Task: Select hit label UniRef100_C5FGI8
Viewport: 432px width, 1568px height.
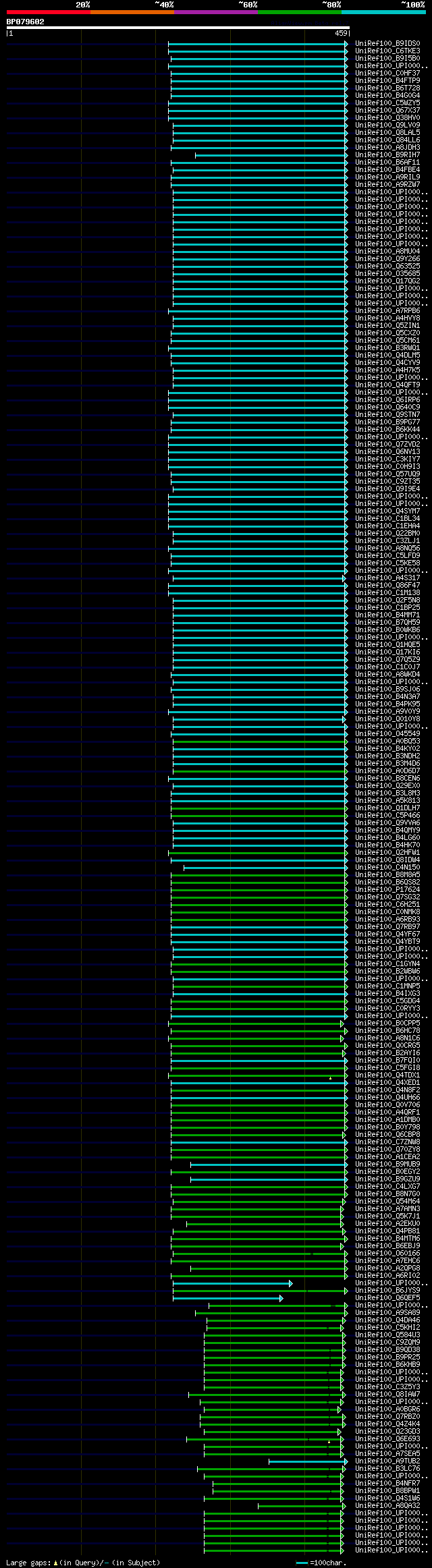Action: 387,1068
